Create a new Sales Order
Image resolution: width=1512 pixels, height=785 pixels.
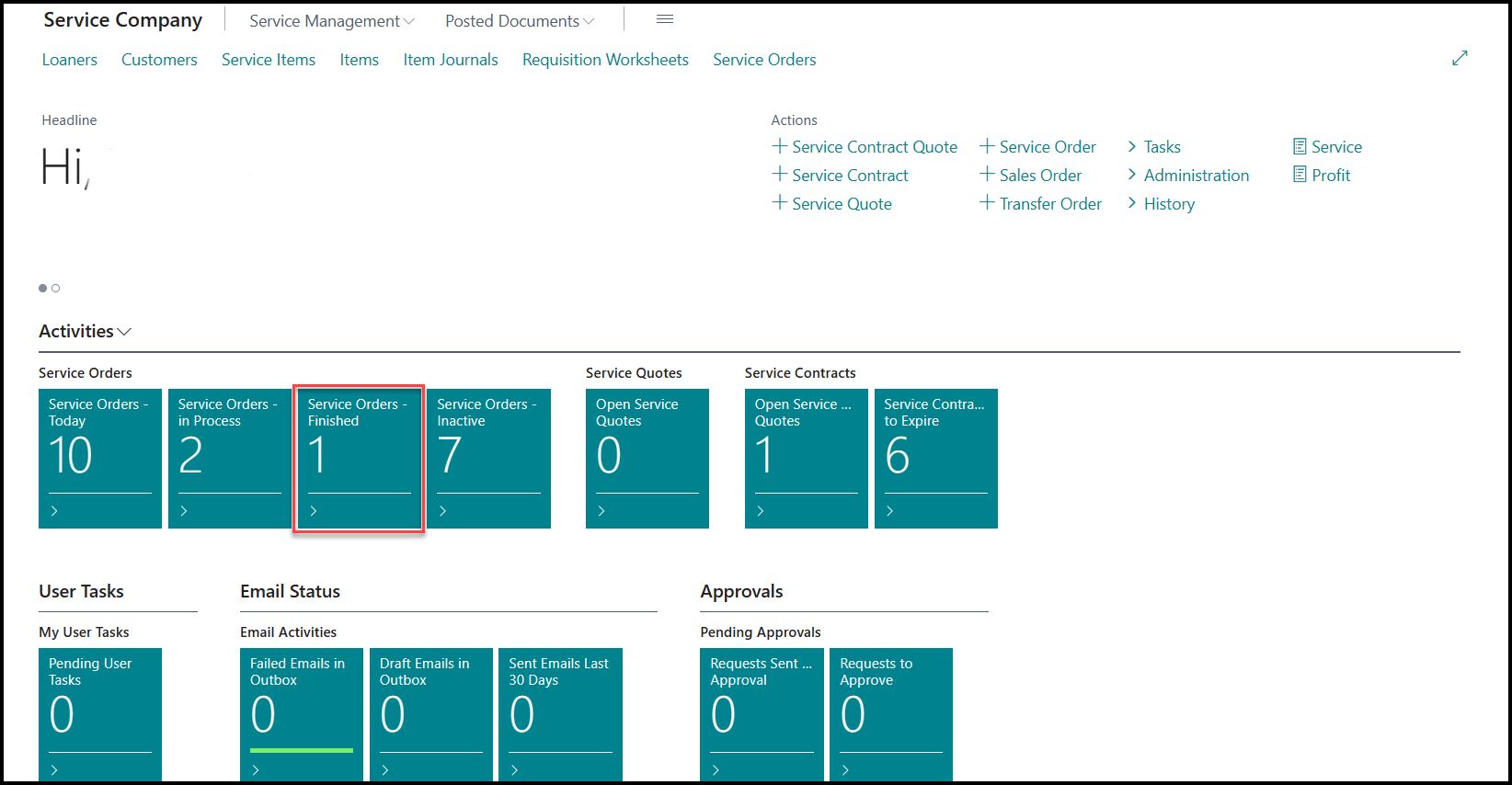[x=1040, y=176]
